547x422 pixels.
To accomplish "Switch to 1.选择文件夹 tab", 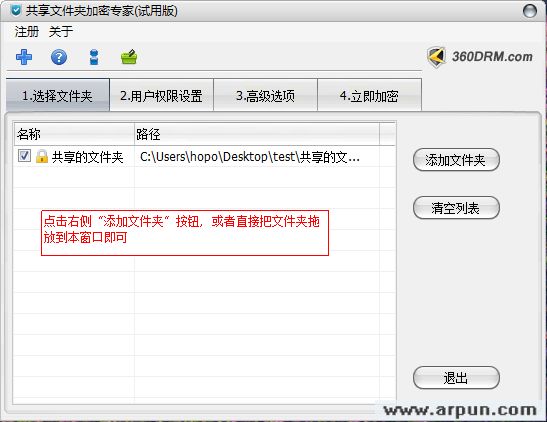I will (x=58, y=95).
